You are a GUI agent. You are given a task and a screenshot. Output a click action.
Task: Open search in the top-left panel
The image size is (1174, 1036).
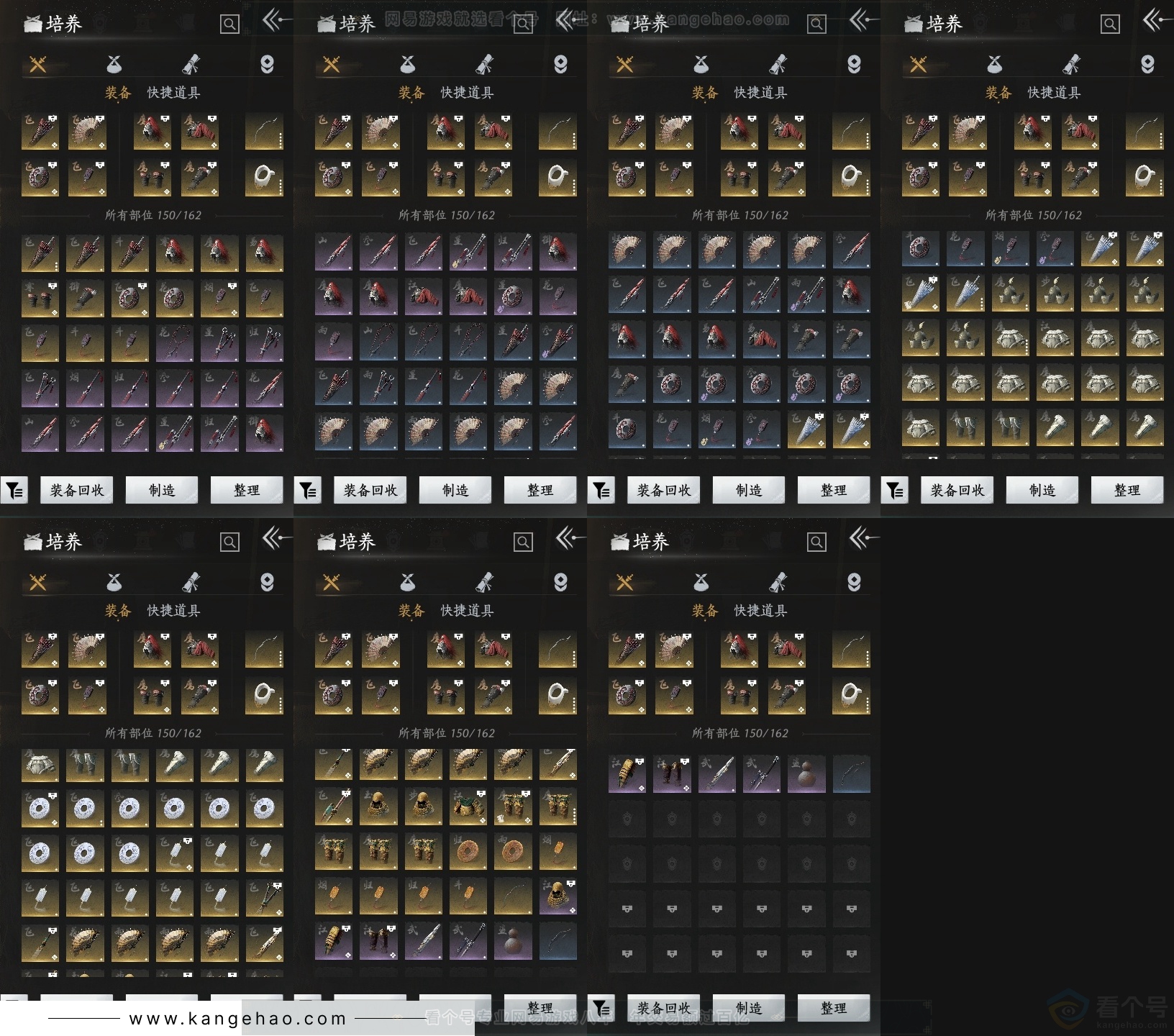pos(229,24)
